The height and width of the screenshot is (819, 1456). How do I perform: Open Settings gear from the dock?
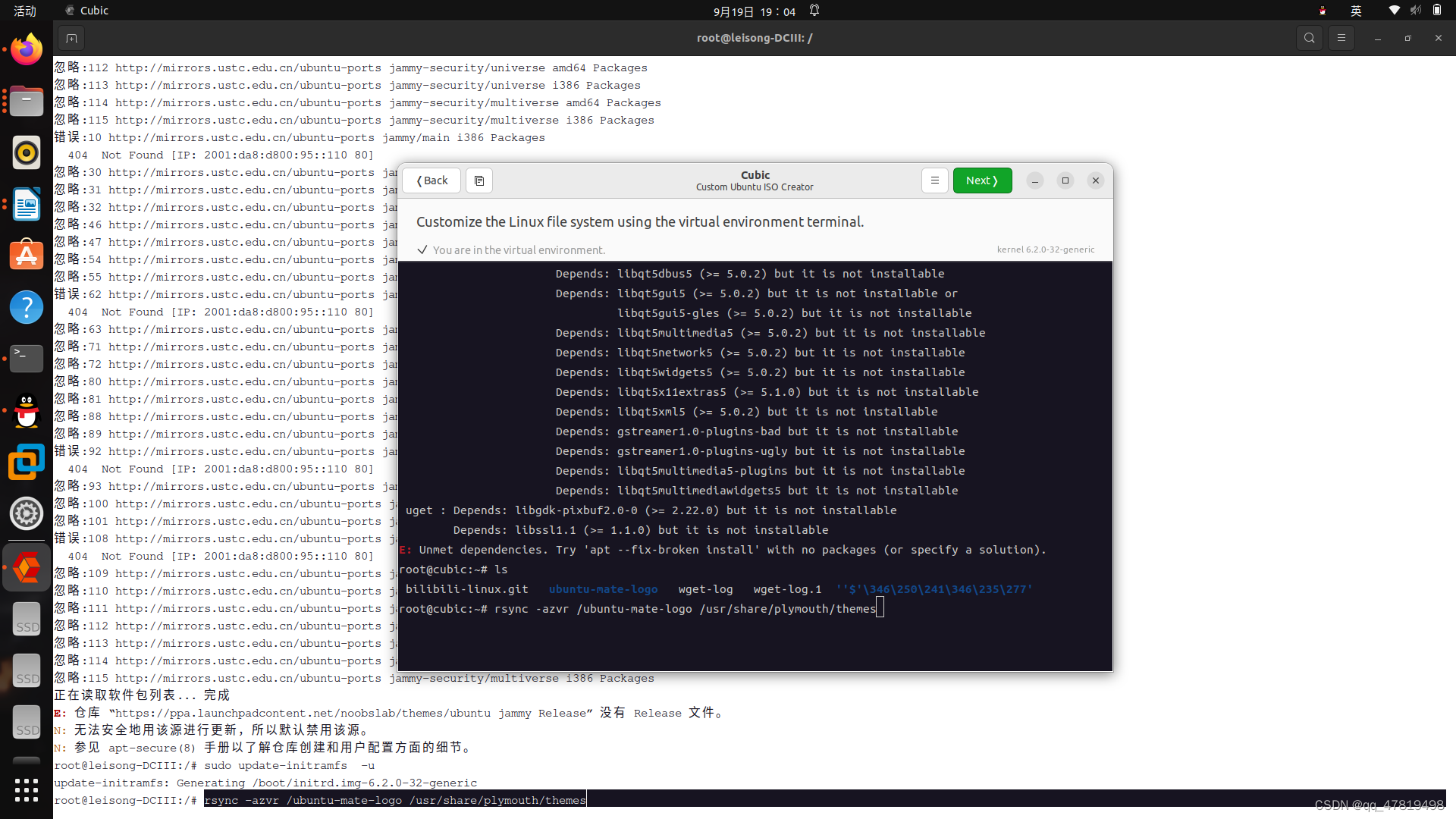27,513
